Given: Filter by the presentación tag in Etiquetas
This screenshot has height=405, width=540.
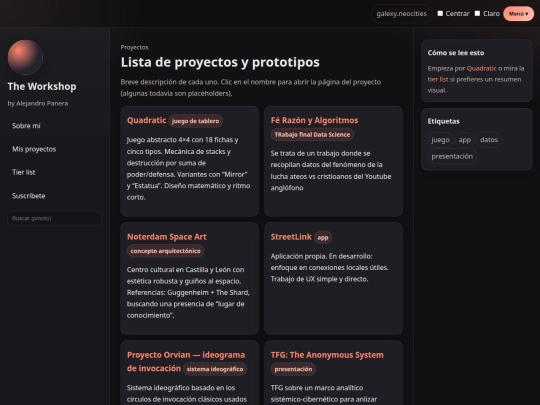Looking at the screenshot, I should 452,156.
